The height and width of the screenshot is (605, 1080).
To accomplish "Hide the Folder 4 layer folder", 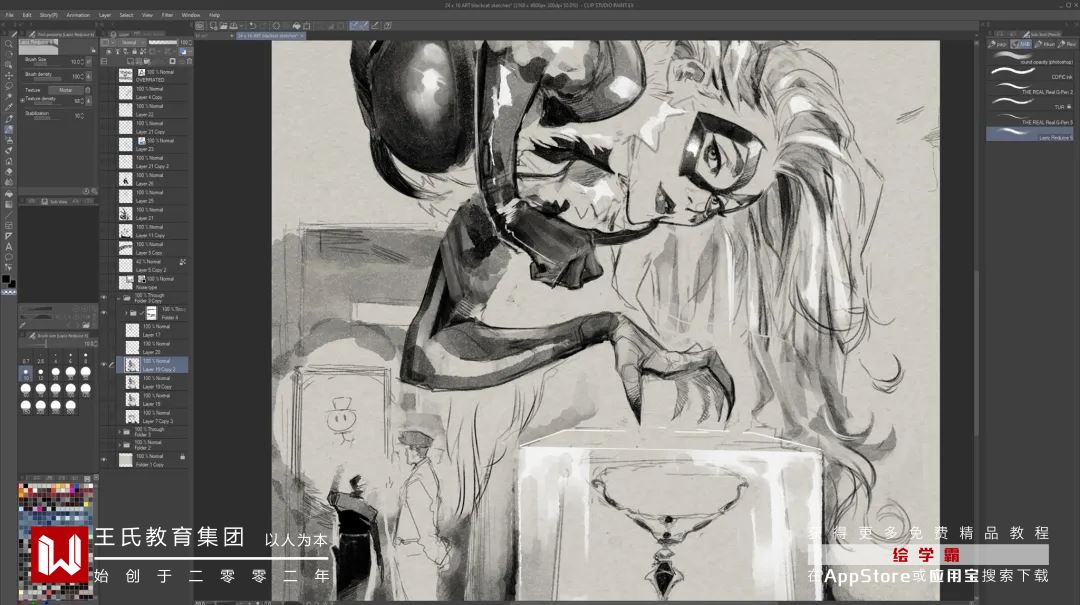I will tap(103, 312).
